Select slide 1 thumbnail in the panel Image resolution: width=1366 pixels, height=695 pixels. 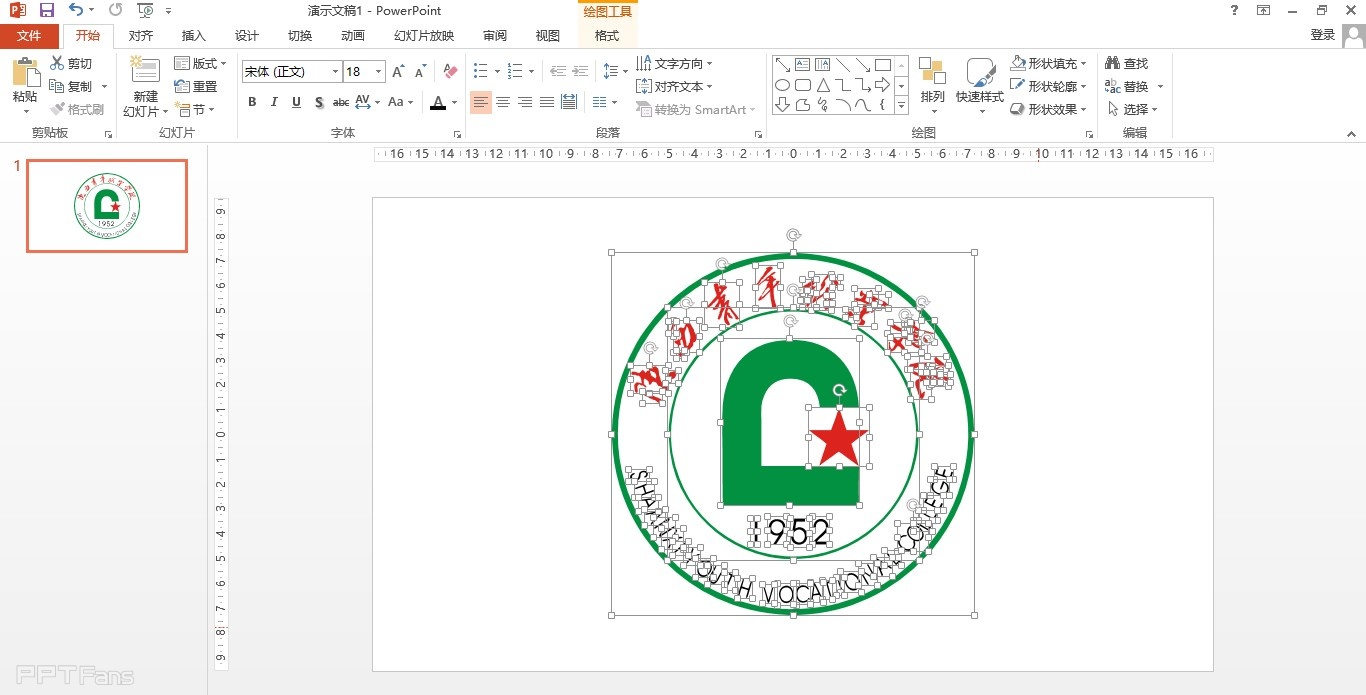click(107, 206)
